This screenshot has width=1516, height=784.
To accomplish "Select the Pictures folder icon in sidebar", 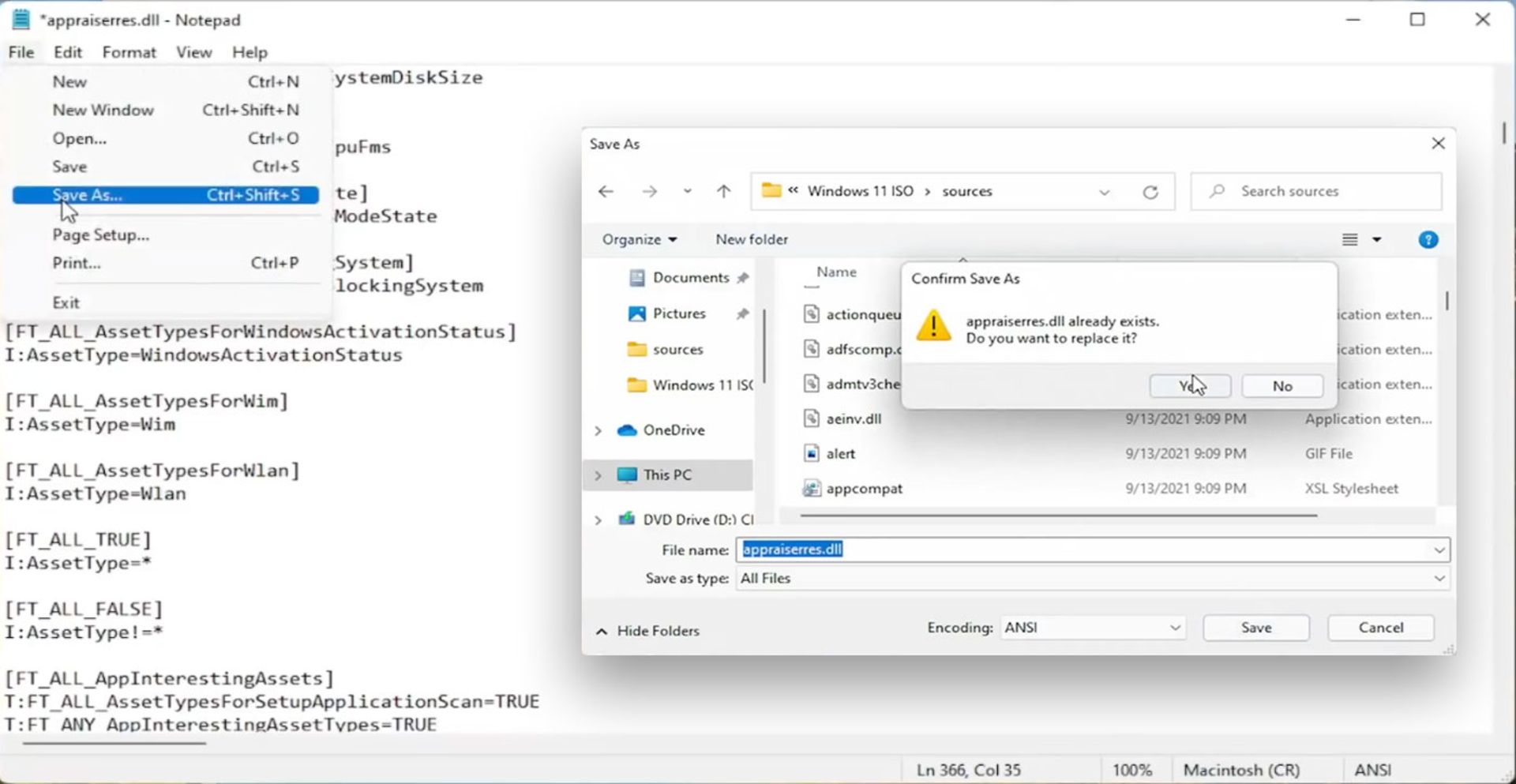I will [x=636, y=313].
